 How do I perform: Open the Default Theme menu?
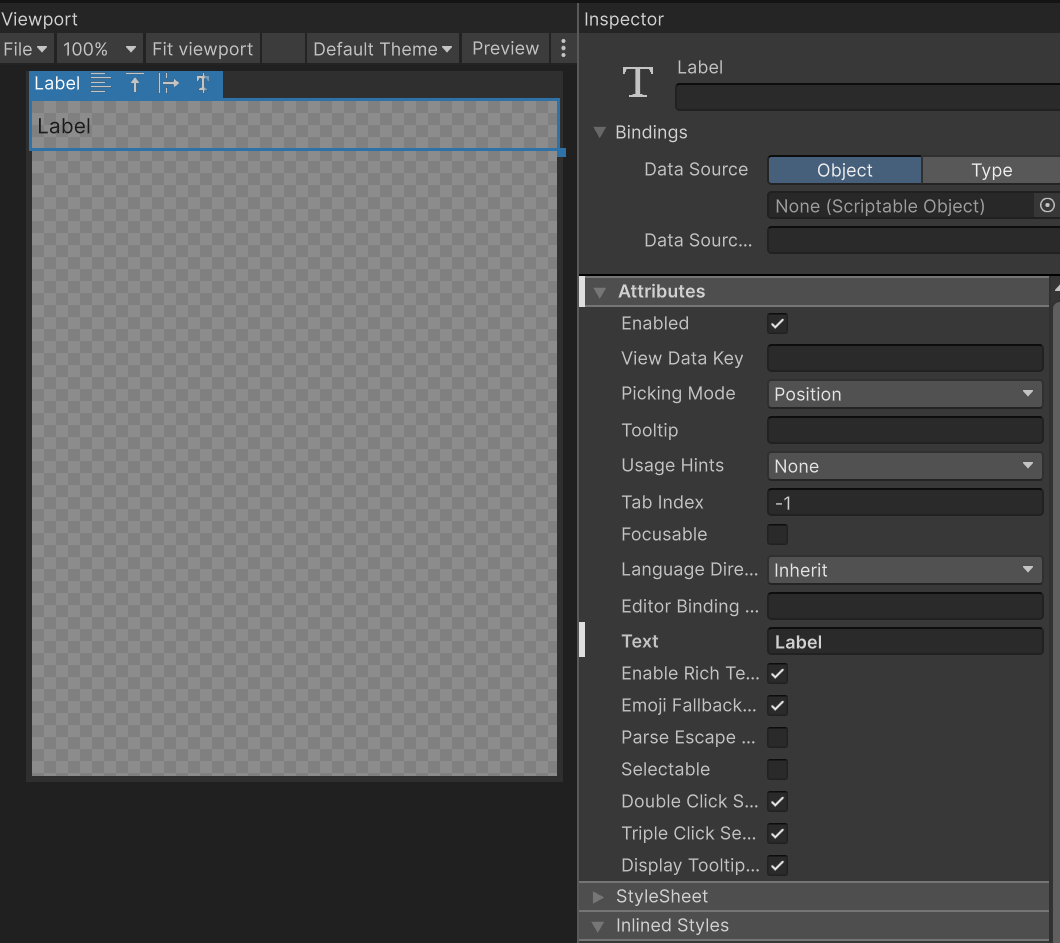pos(383,49)
